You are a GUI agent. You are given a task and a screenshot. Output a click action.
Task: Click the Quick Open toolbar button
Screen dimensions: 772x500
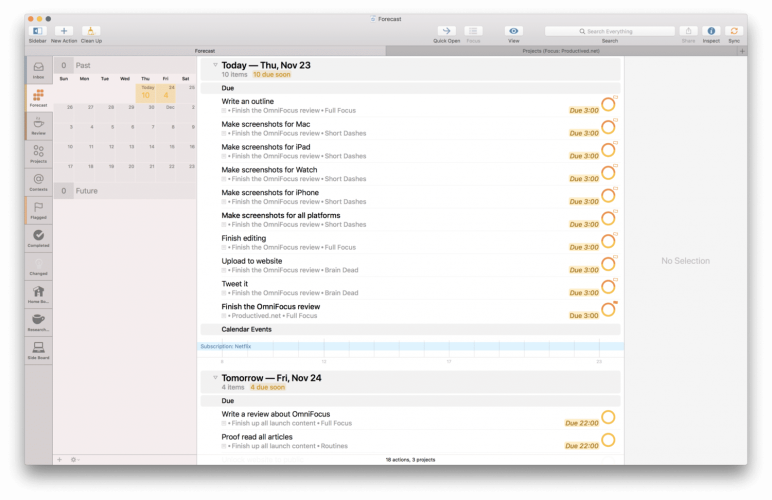446,32
